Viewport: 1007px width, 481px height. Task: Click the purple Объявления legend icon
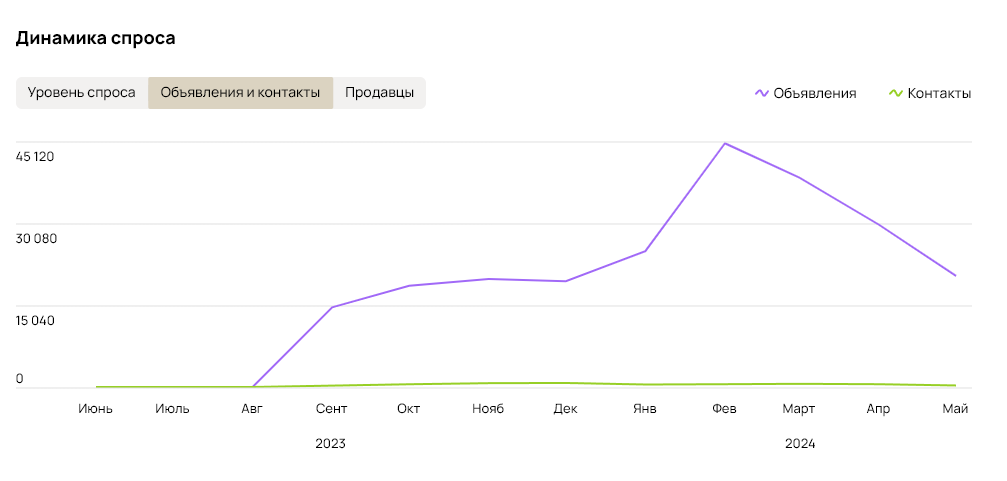pos(761,93)
